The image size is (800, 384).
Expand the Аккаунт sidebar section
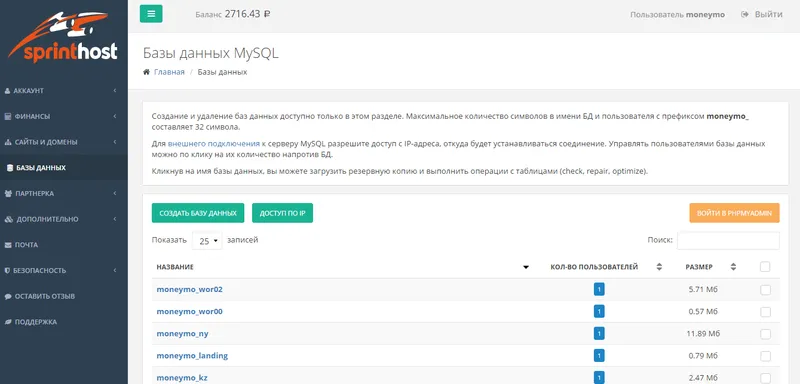click(x=64, y=91)
